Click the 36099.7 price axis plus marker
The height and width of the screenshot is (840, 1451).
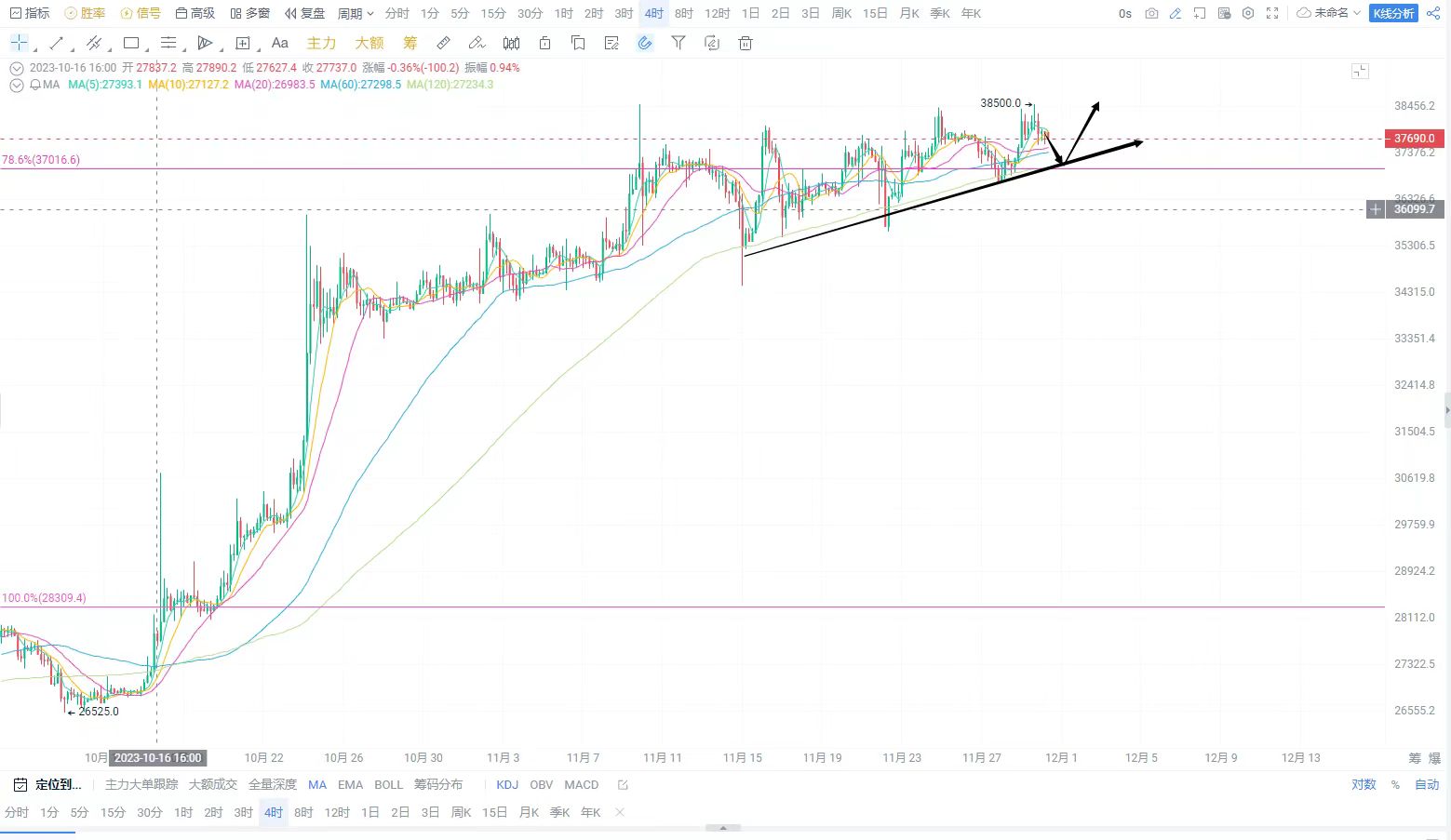coord(1376,209)
